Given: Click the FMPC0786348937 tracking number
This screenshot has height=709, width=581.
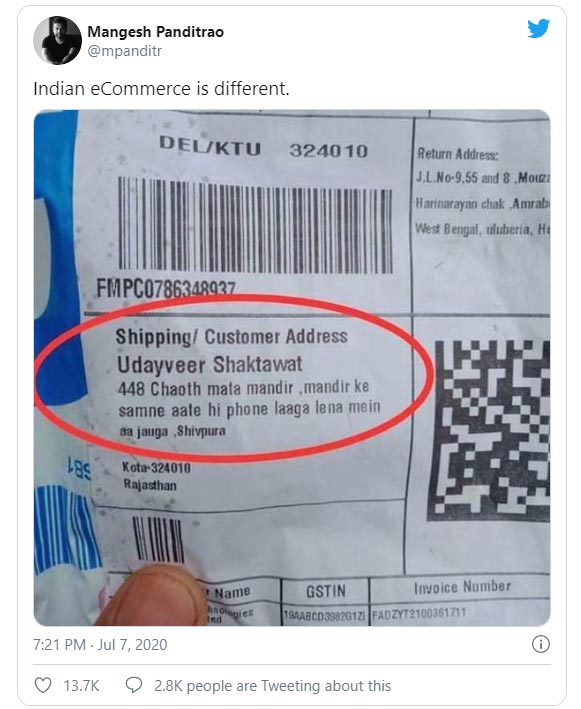Looking at the screenshot, I should pyautogui.click(x=166, y=288).
